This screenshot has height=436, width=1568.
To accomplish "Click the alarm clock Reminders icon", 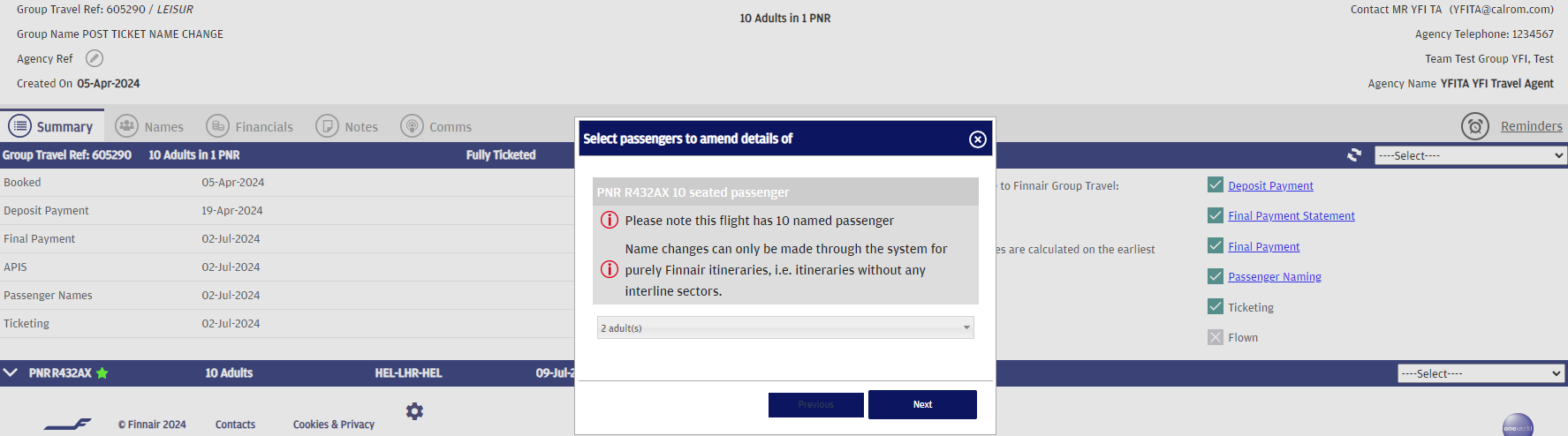I will tap(1475, 126).
